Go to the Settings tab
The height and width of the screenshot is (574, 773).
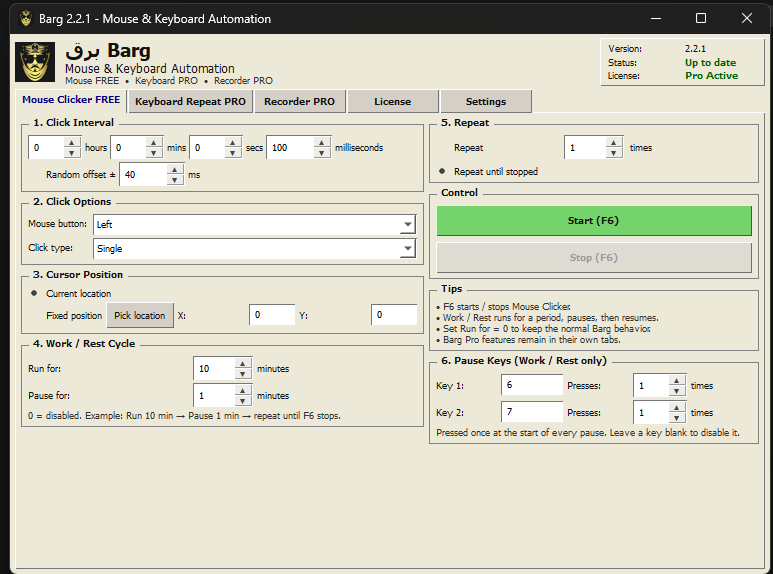[x=486, y=102]
